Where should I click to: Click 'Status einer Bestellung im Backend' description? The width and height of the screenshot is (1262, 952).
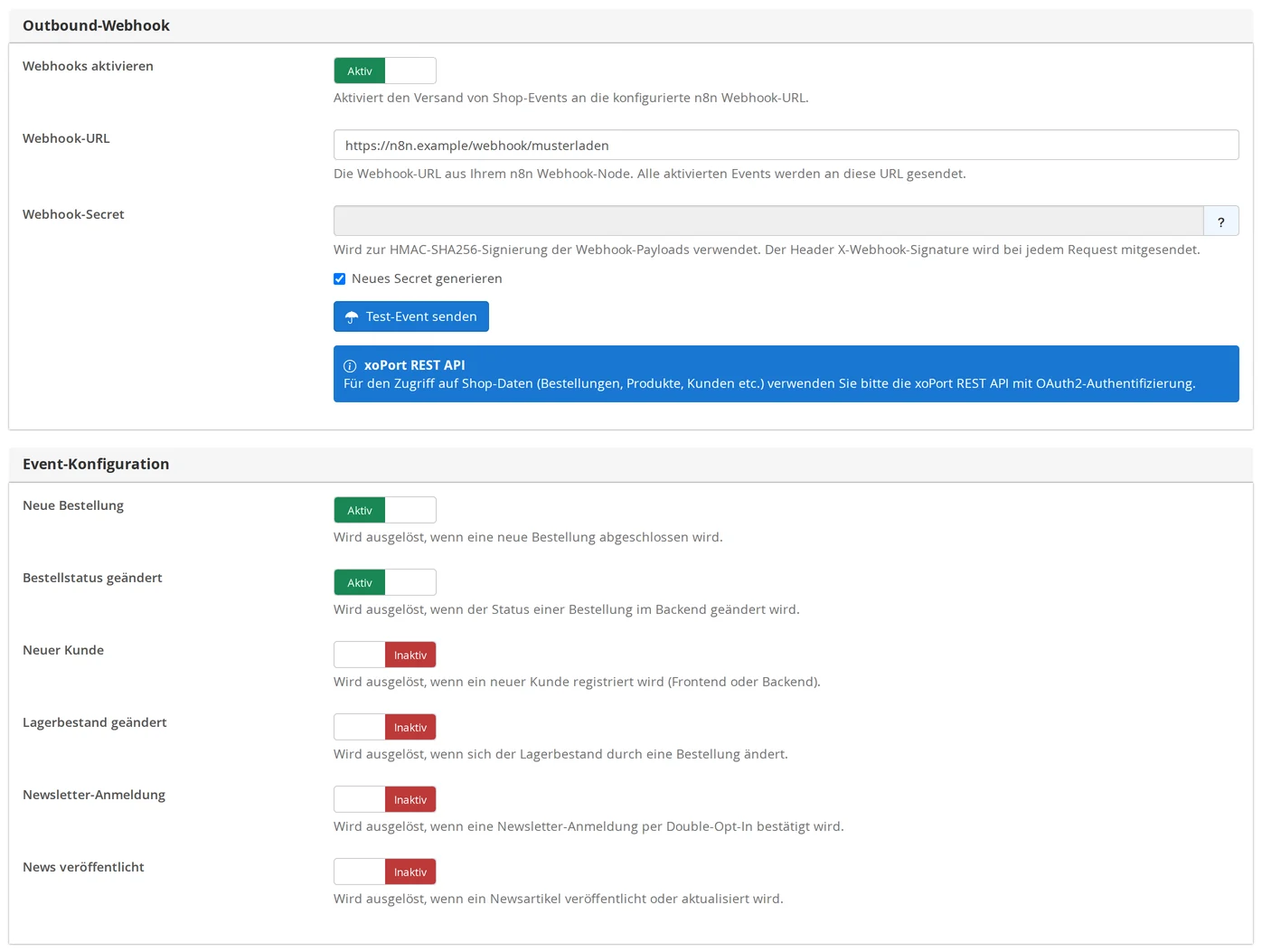(x=567, y=609)
